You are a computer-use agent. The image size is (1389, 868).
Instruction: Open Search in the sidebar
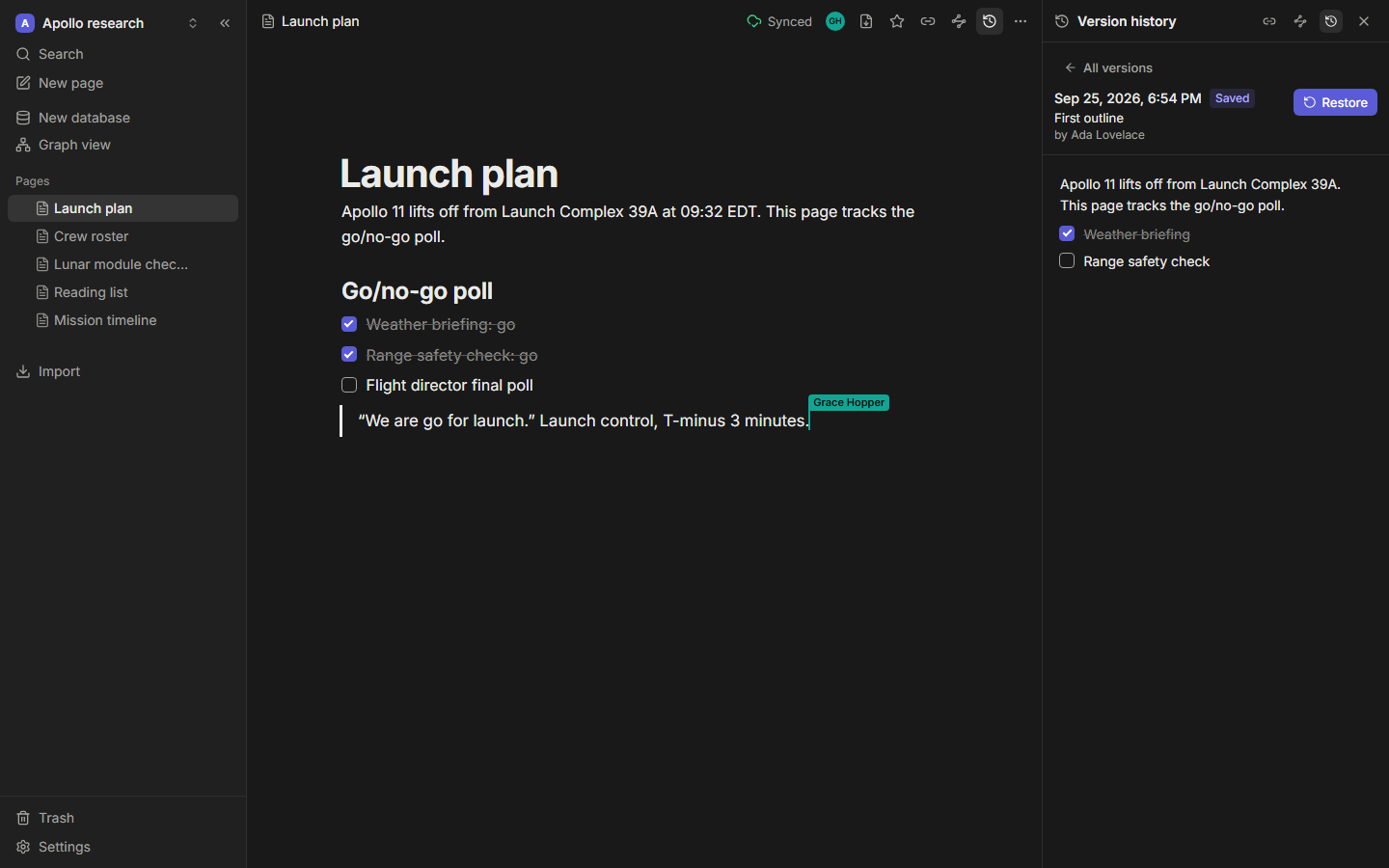[x=123, y=54]
